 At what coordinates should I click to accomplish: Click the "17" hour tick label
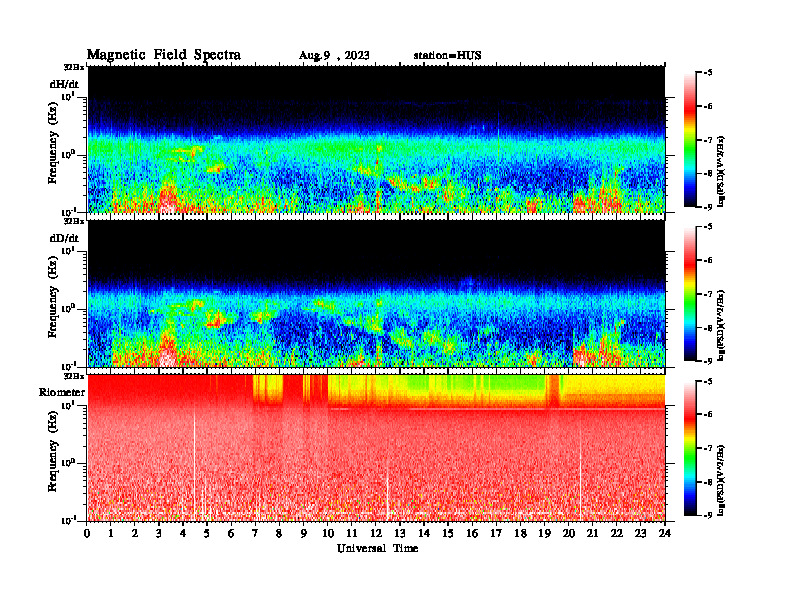click(x=497, y=533)
